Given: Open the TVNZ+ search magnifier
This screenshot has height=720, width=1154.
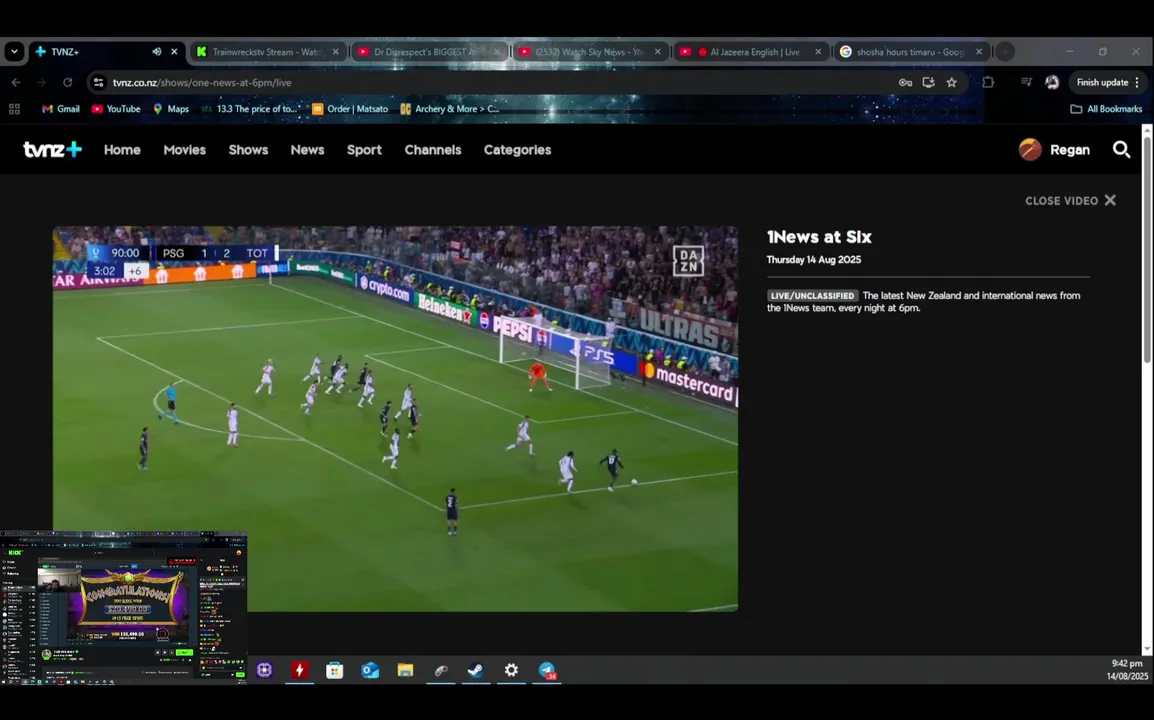Looking at the screenshot, I should coord(1121,150).
